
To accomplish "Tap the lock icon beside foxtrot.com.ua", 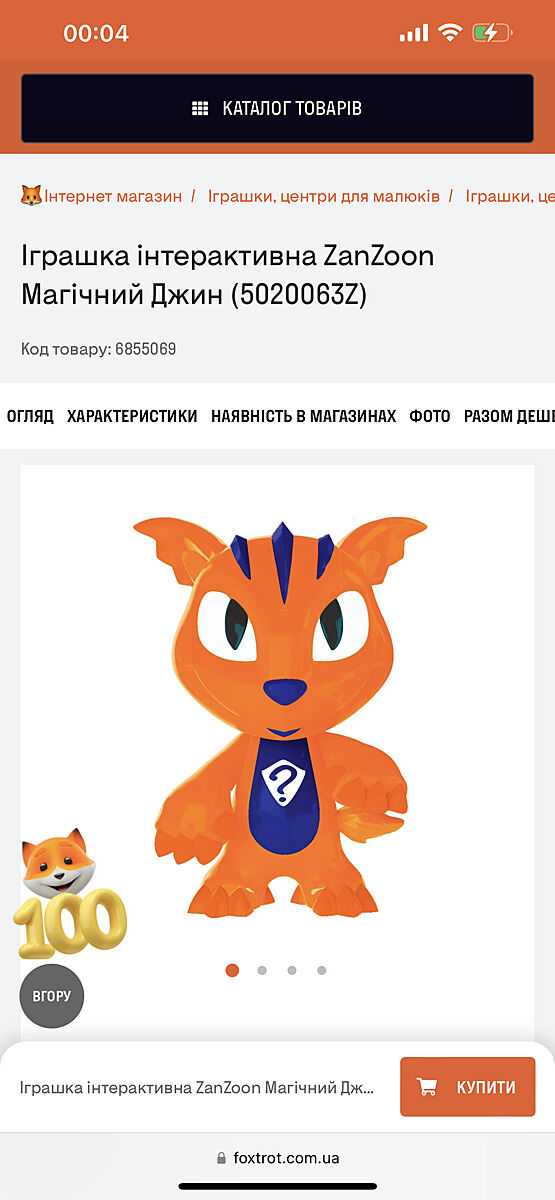I will pyautogui.click(x=221, y=1158).
